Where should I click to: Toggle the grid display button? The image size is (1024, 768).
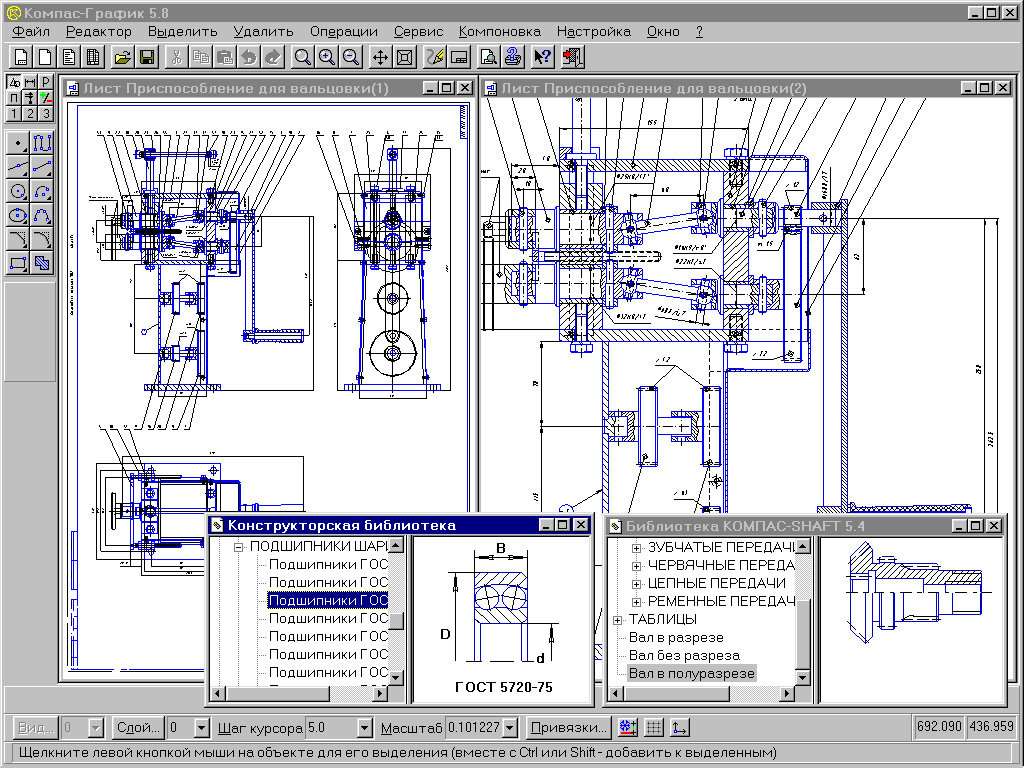click(x=654, y=727)
